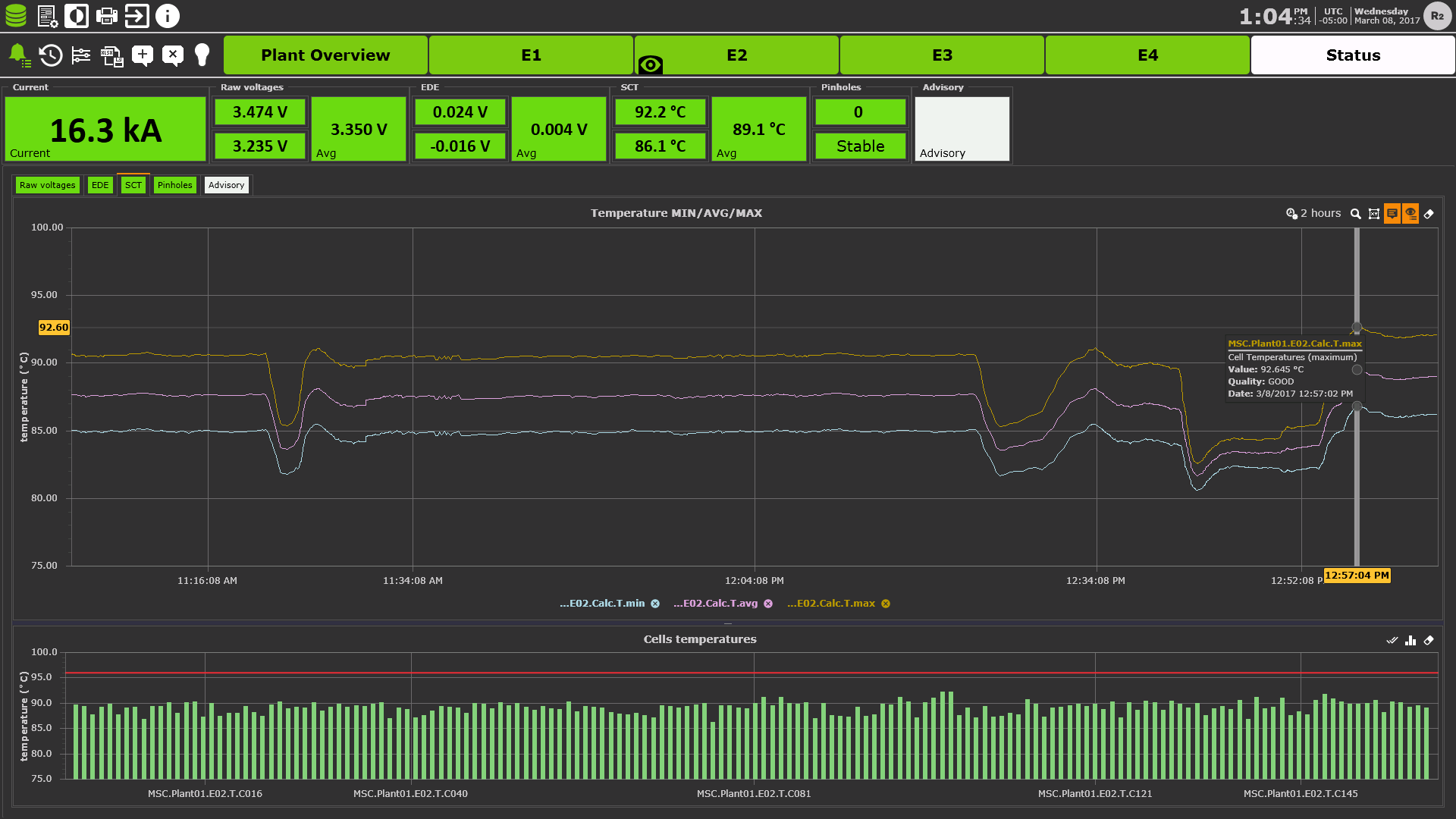The image size is (1456, 819).
Task: Click the history clock icon
Action: (51, 55)
